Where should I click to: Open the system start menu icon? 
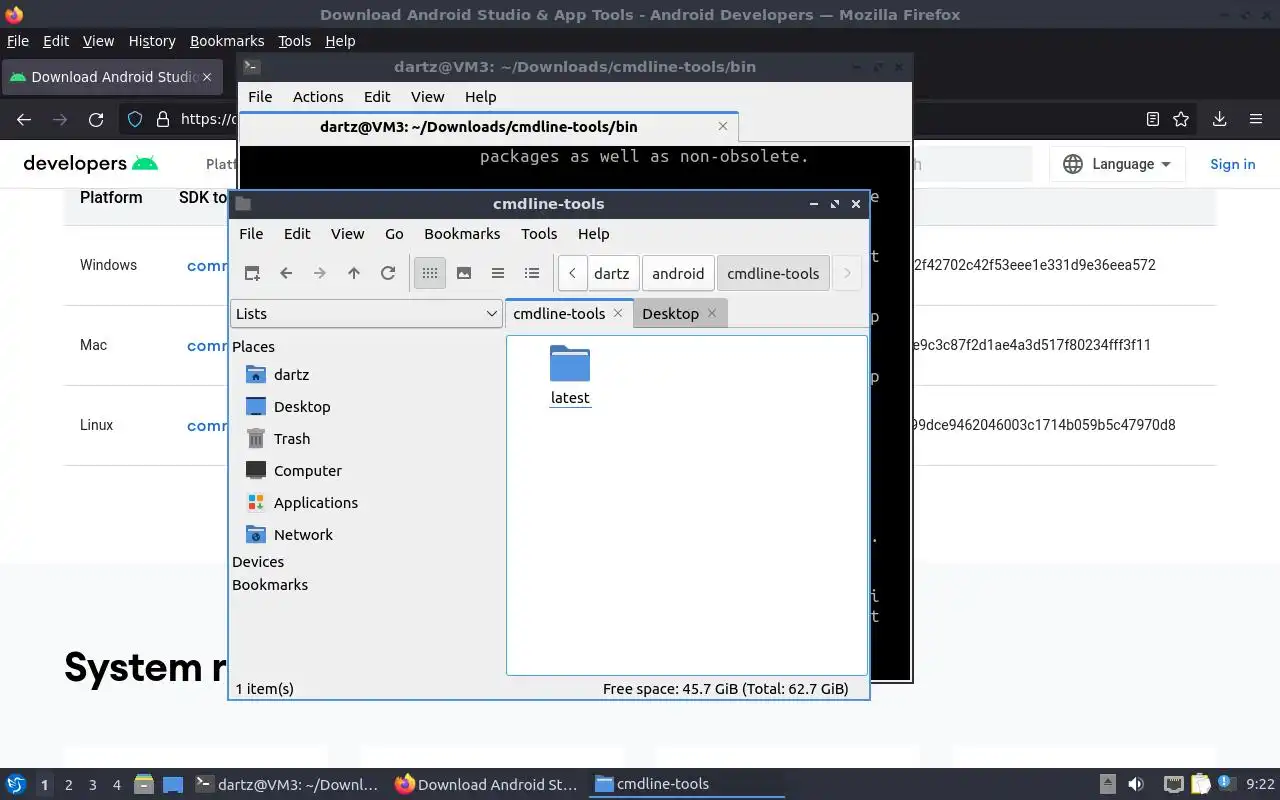[15, 784]
